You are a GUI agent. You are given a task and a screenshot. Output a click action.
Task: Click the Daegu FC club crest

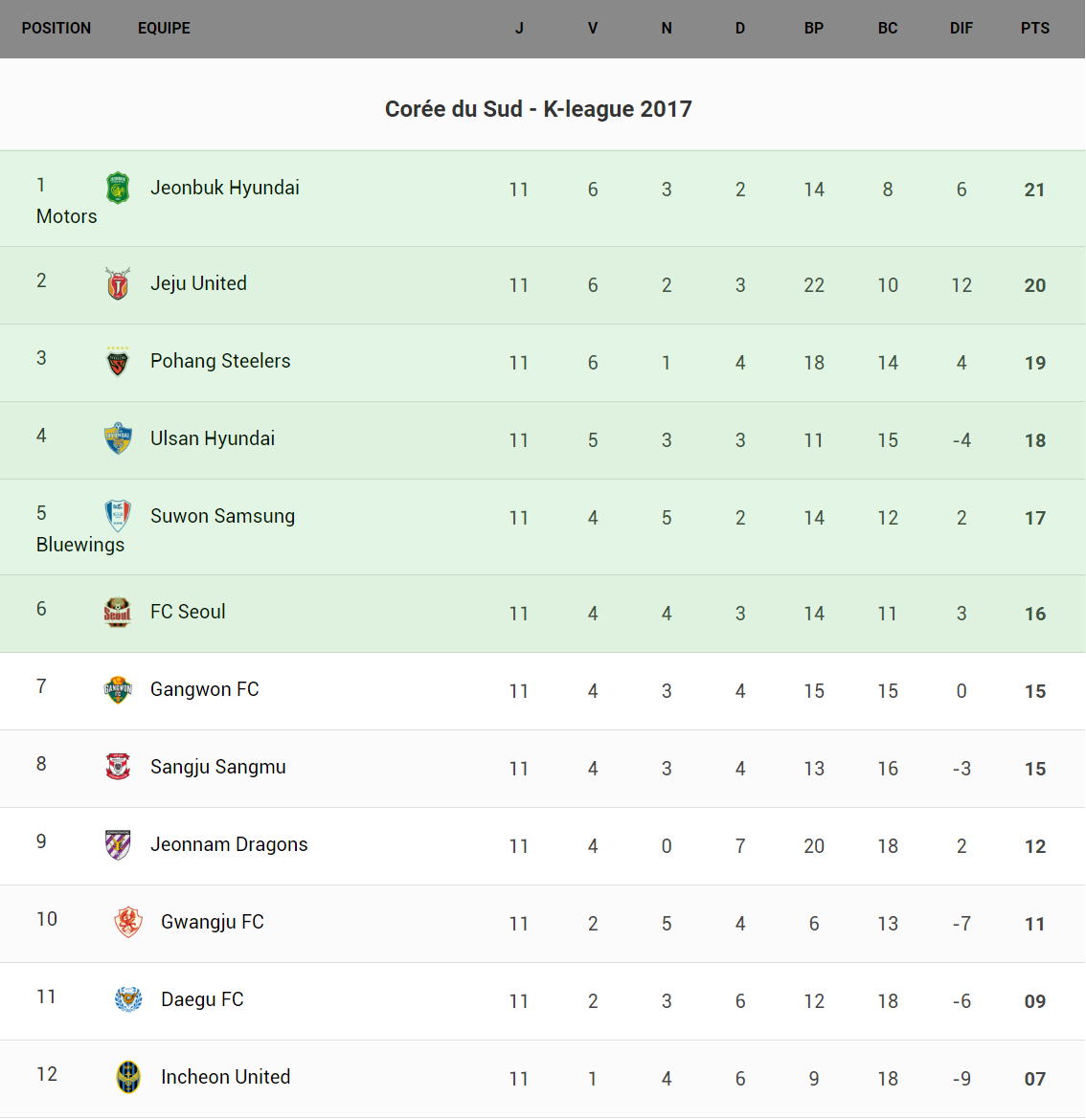point(128,999)
